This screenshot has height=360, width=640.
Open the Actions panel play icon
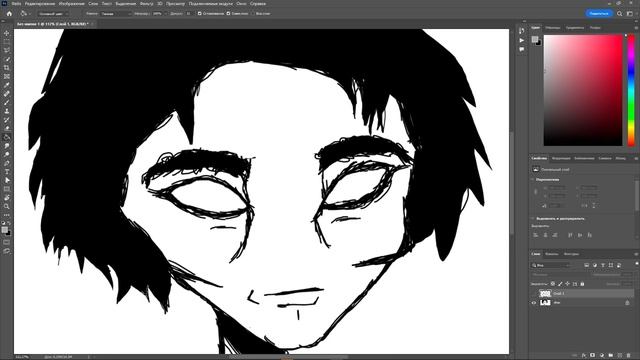[522, 40]
